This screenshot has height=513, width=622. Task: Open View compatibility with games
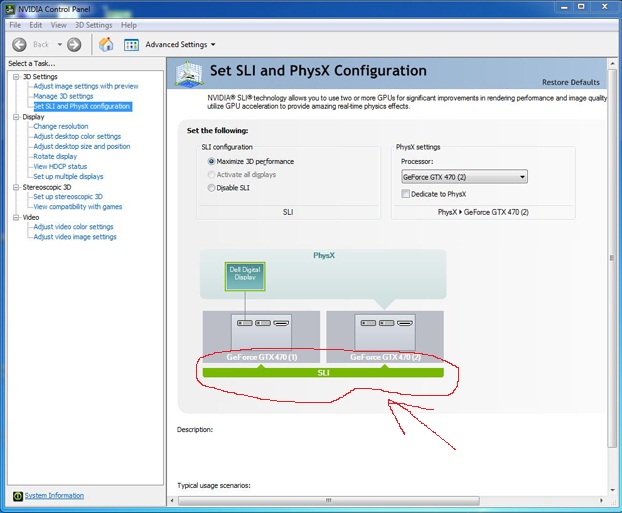(77, 207)
